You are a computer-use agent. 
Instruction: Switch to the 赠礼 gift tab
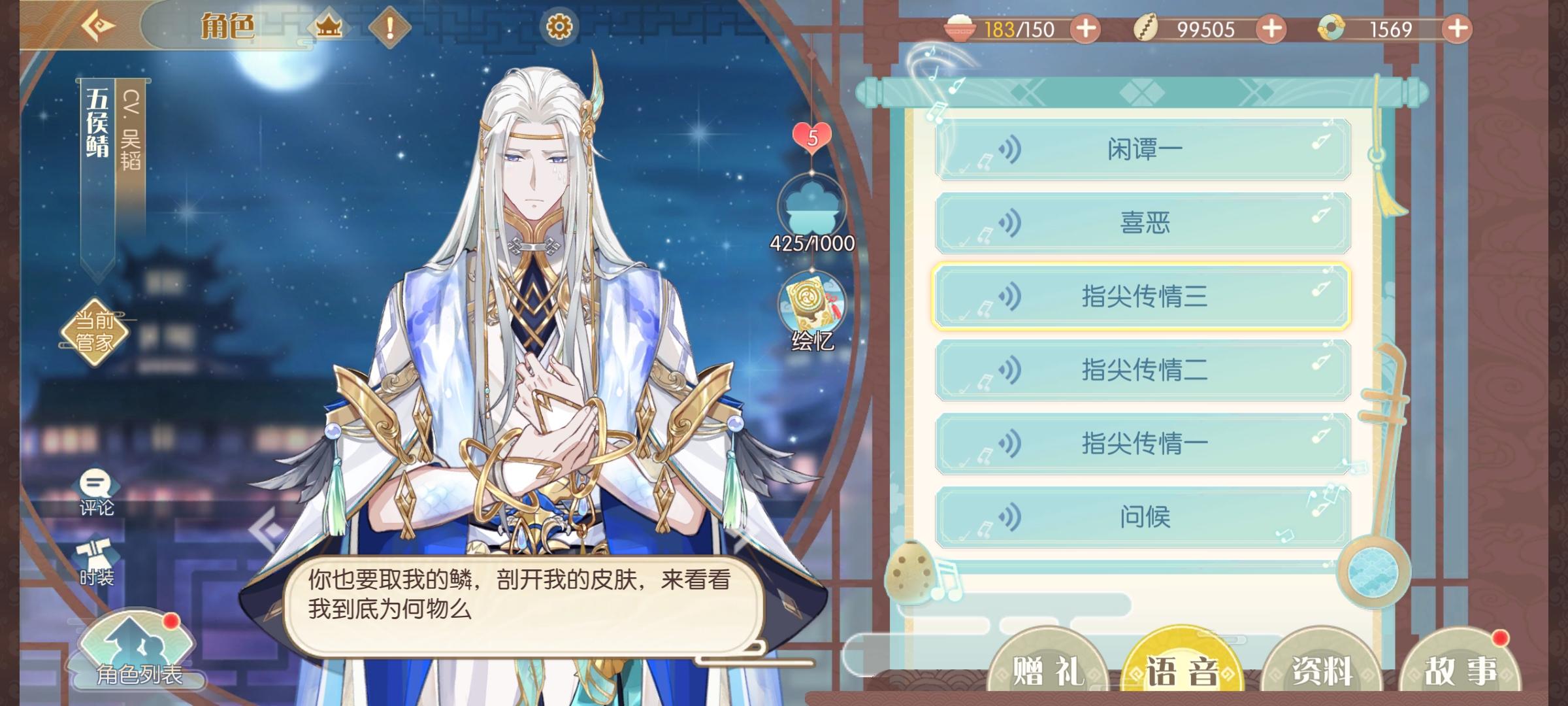point(1047,667)
